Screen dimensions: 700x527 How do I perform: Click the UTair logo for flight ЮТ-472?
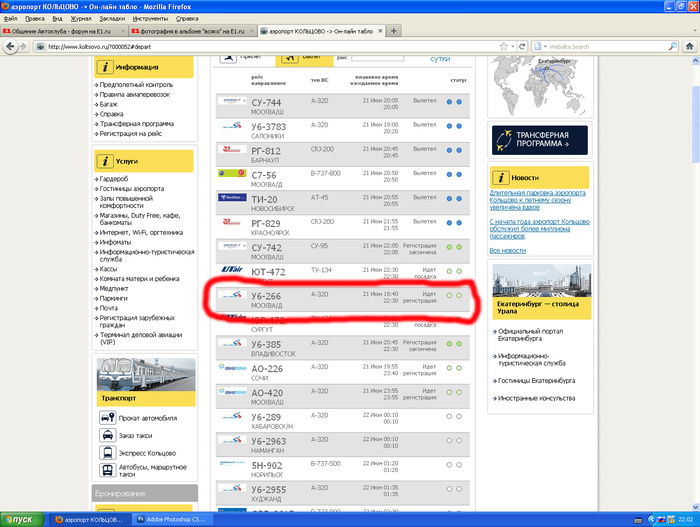232,271
